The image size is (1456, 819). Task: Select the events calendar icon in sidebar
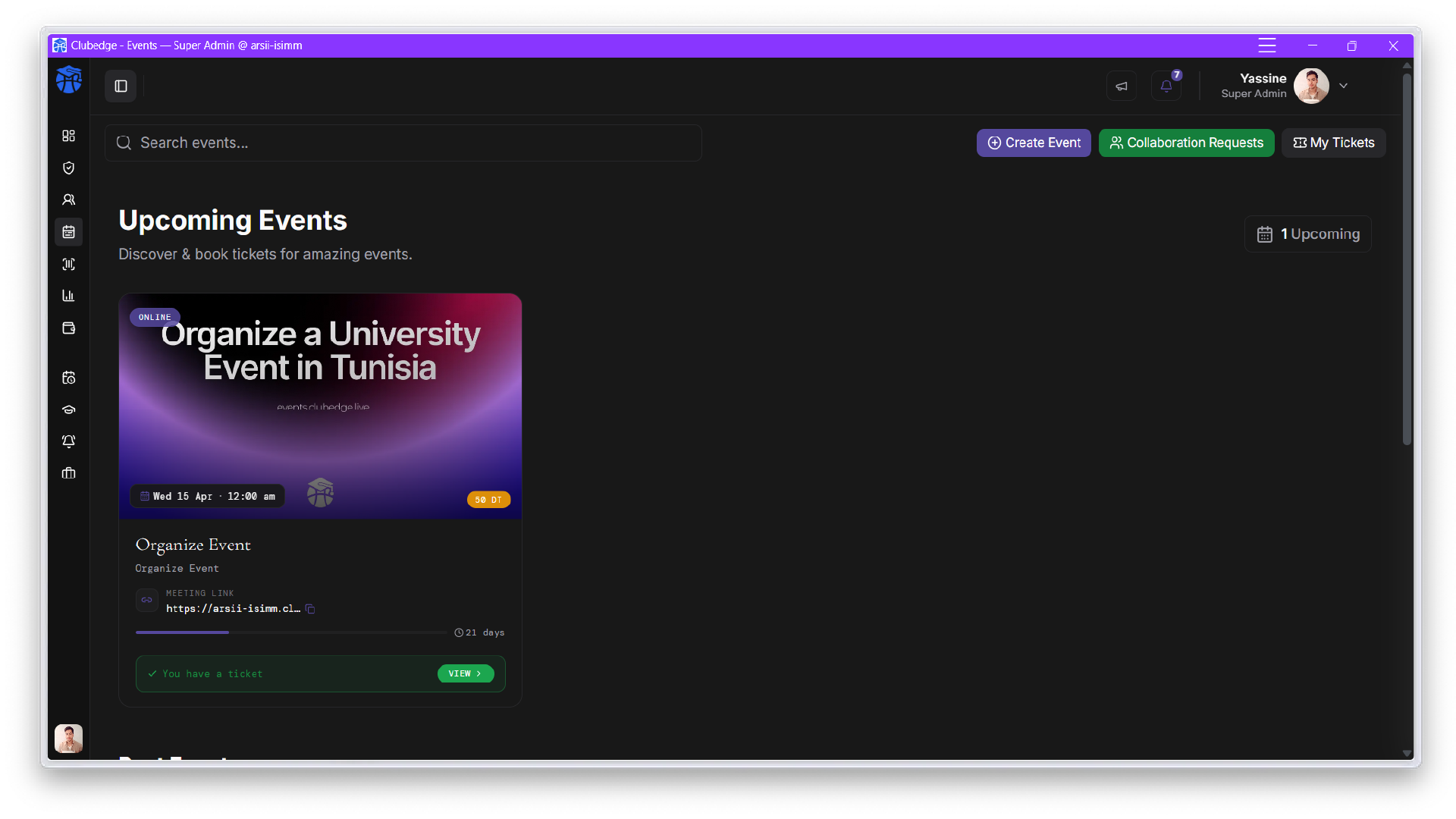tap(69, 232)
